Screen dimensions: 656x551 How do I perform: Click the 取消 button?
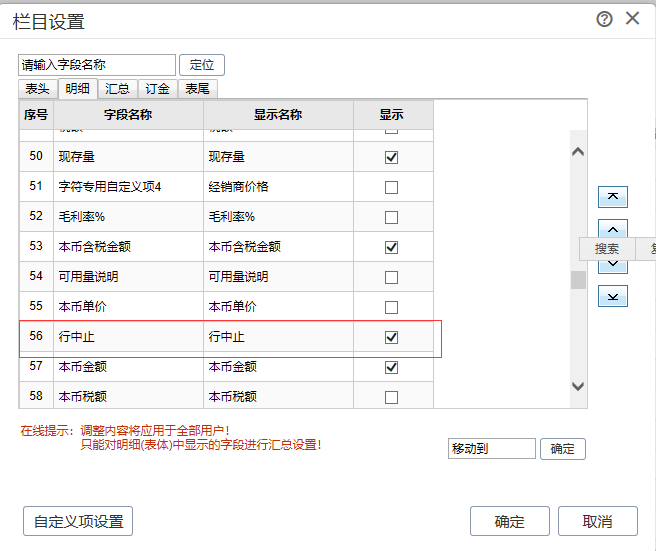pos(597,521)
